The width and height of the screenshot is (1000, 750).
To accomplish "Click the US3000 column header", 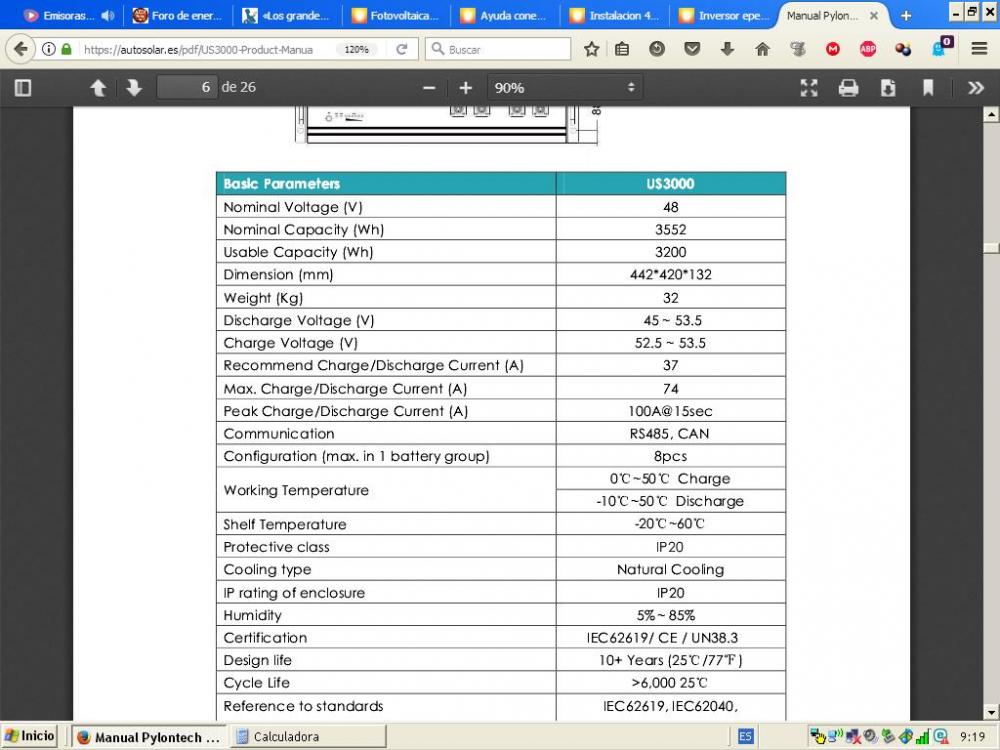I will click(670, 184).
